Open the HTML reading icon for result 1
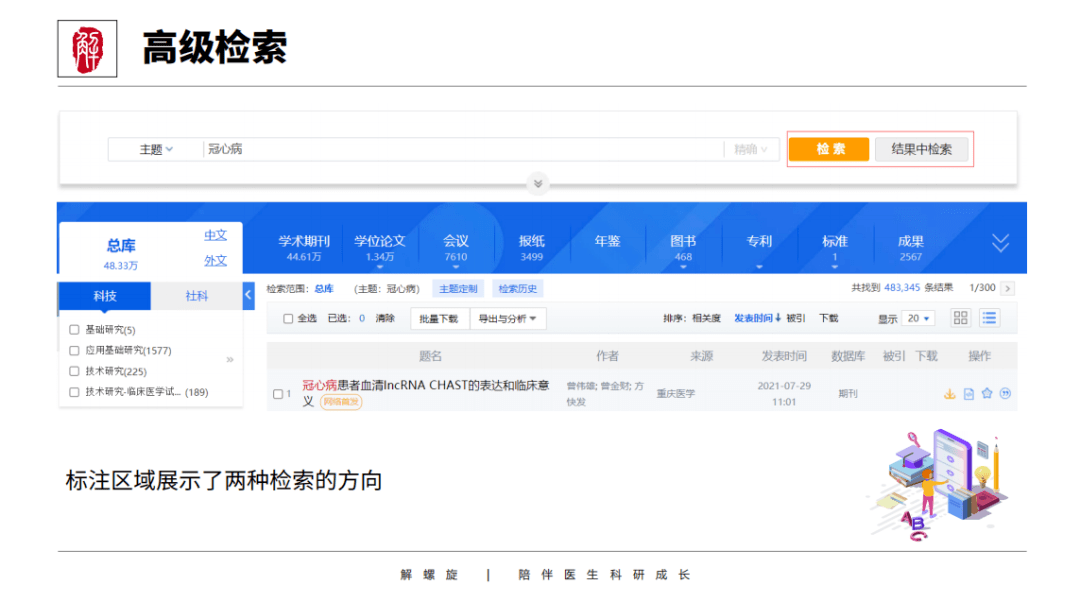Screen dimensions: 1080x602 coord(968,394)
